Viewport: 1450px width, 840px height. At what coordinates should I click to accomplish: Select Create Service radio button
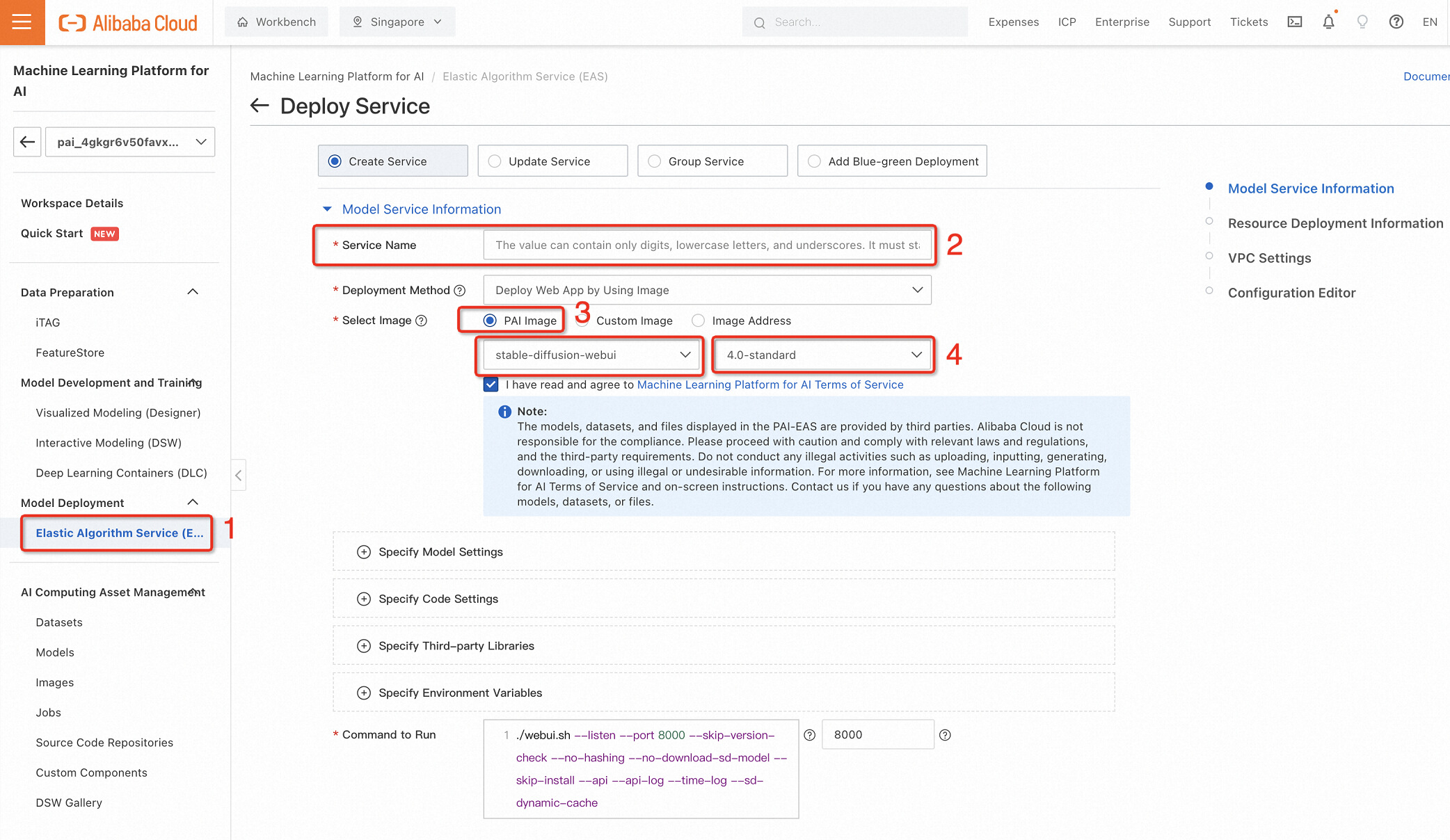tap(335, 161)
